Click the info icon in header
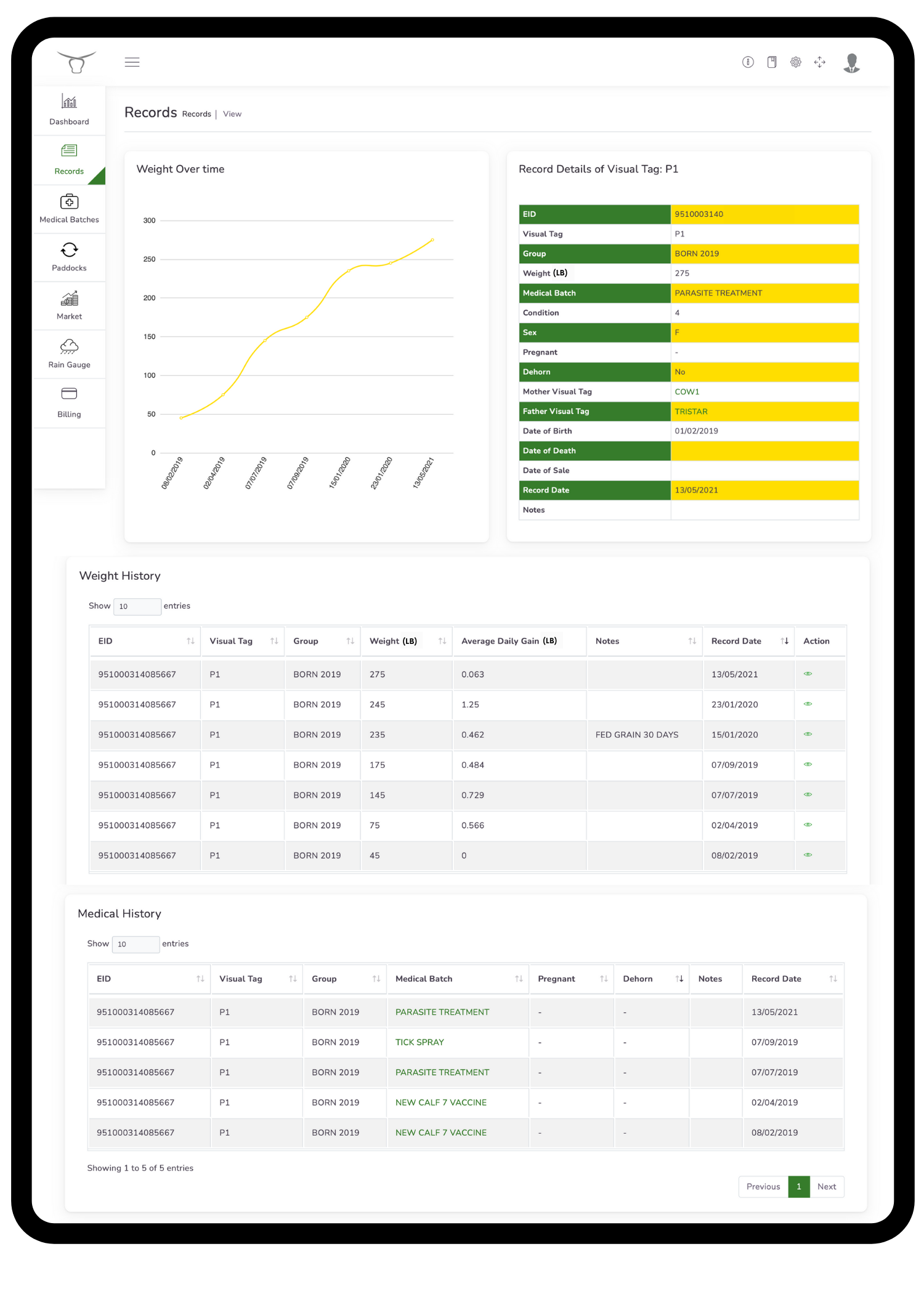 pos(748,62)
